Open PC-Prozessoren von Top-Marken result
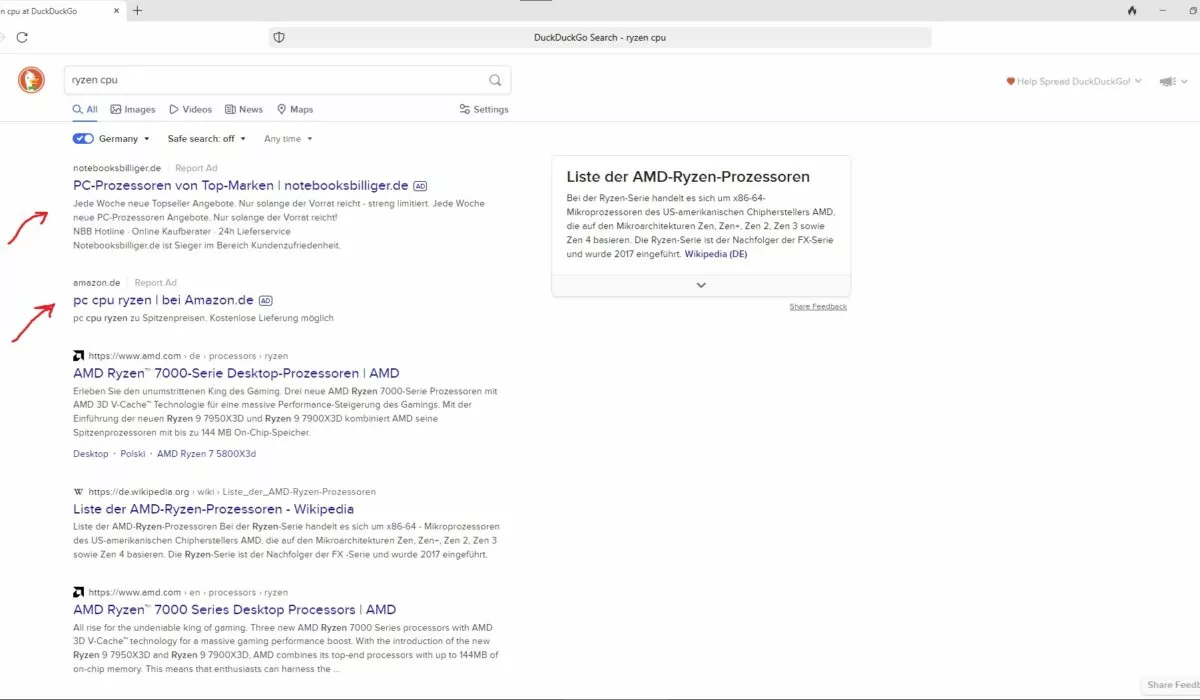The image size is (1200, 700). (x=241, y=186)
